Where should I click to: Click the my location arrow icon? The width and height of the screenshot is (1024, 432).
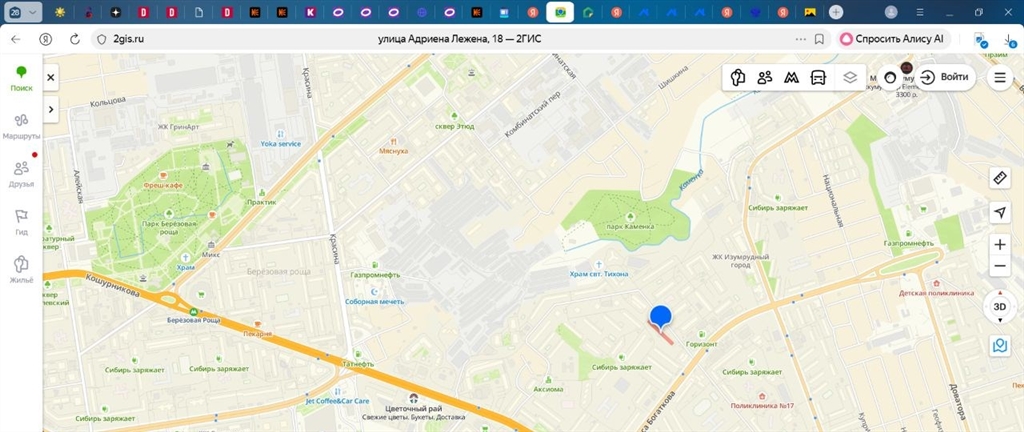pos(999,212)
